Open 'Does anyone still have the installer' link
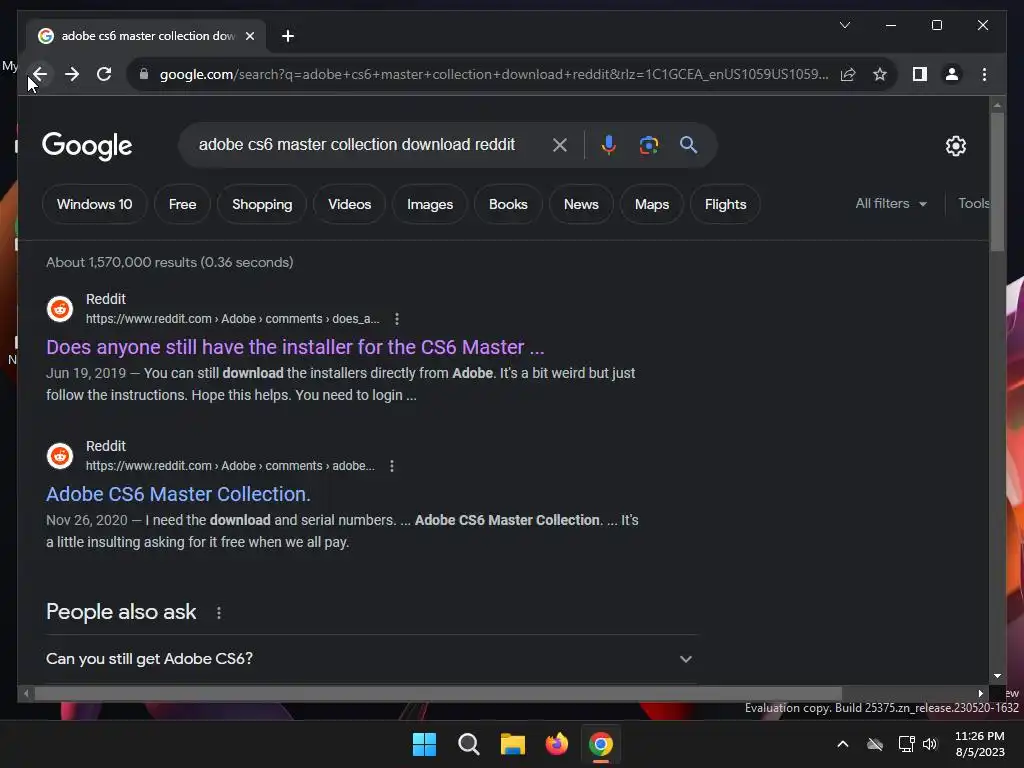 click(295, 347)
